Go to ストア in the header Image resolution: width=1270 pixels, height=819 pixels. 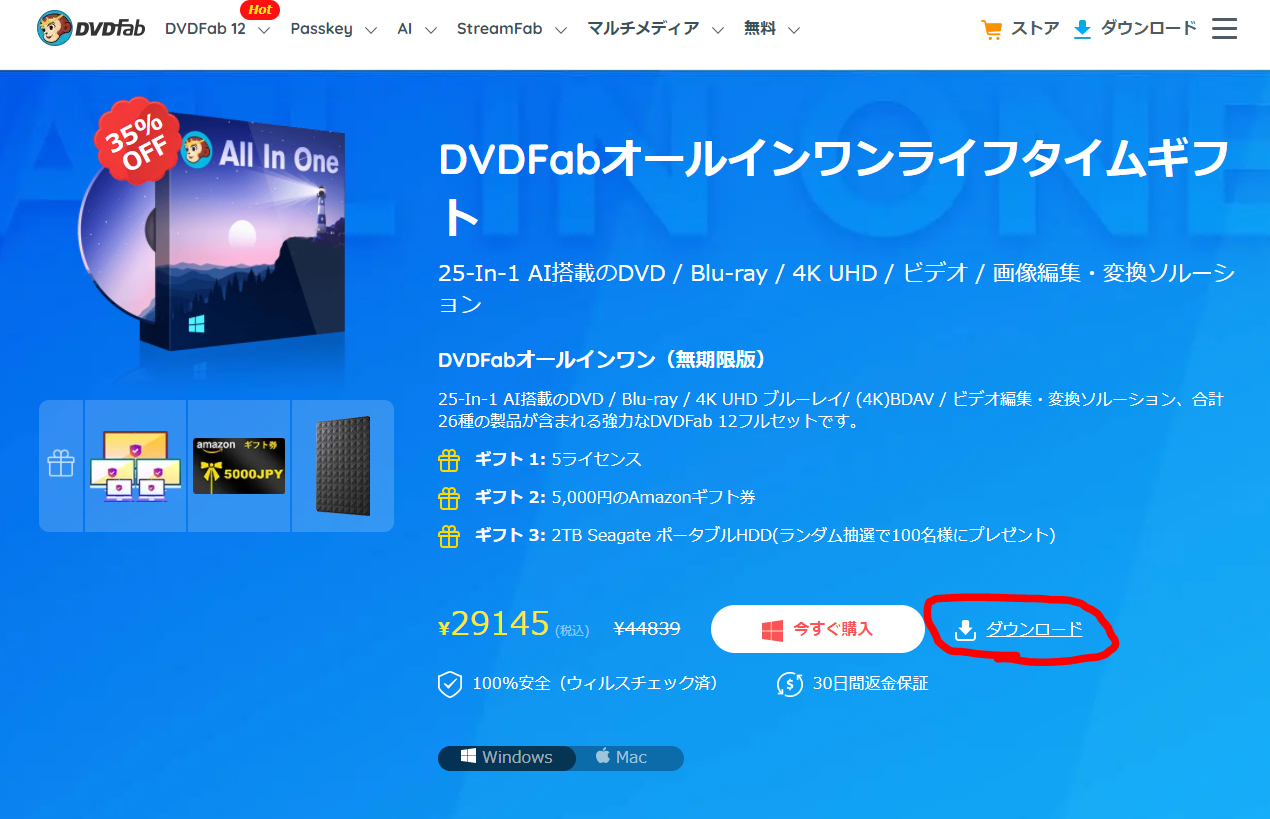point(1035,29)
